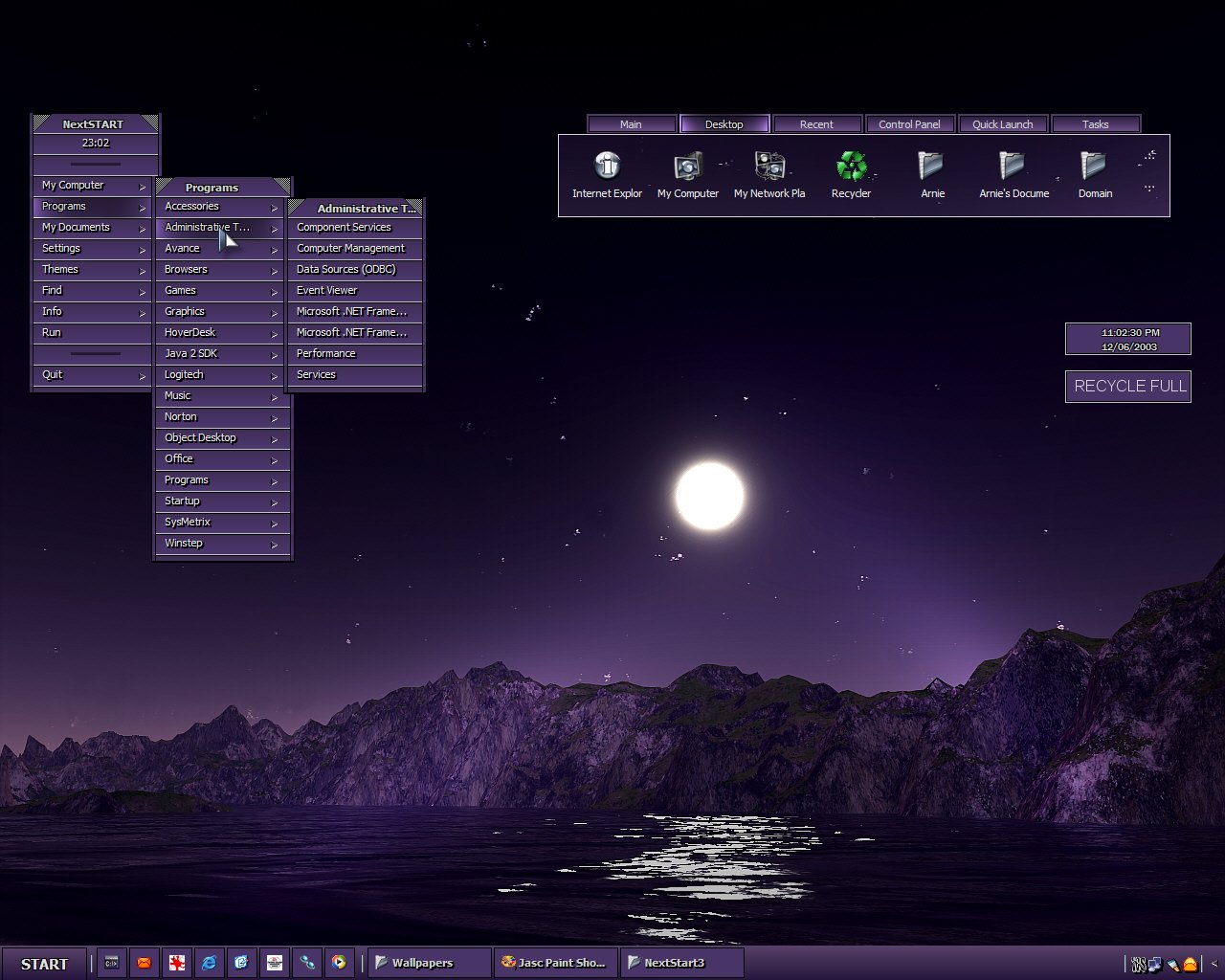This screenshot has height=980, width=1225.
Task: Click the date and time clock module
Action: pos(1128,339)
